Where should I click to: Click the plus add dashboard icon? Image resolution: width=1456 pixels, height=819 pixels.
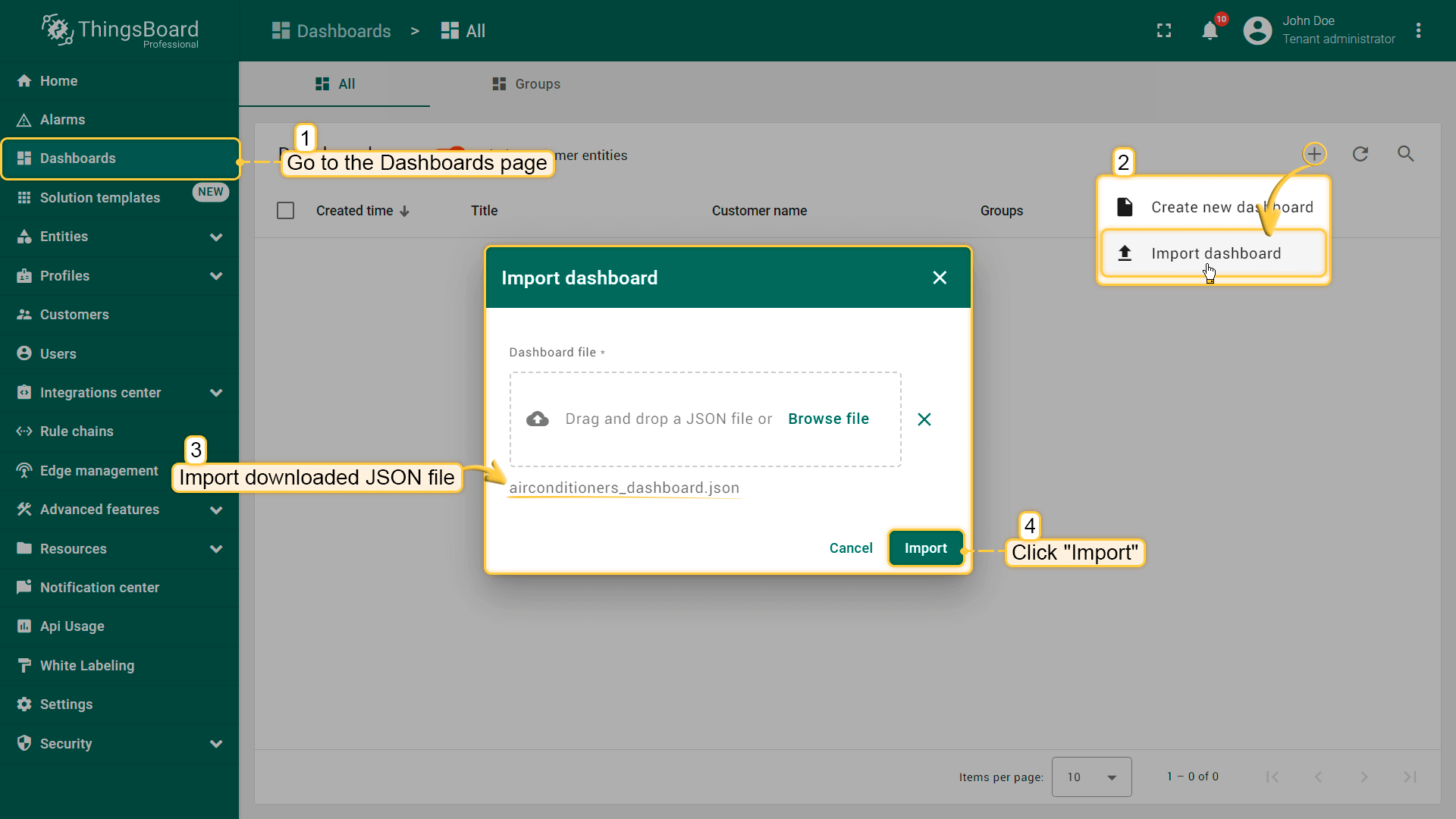point(1314,154)
